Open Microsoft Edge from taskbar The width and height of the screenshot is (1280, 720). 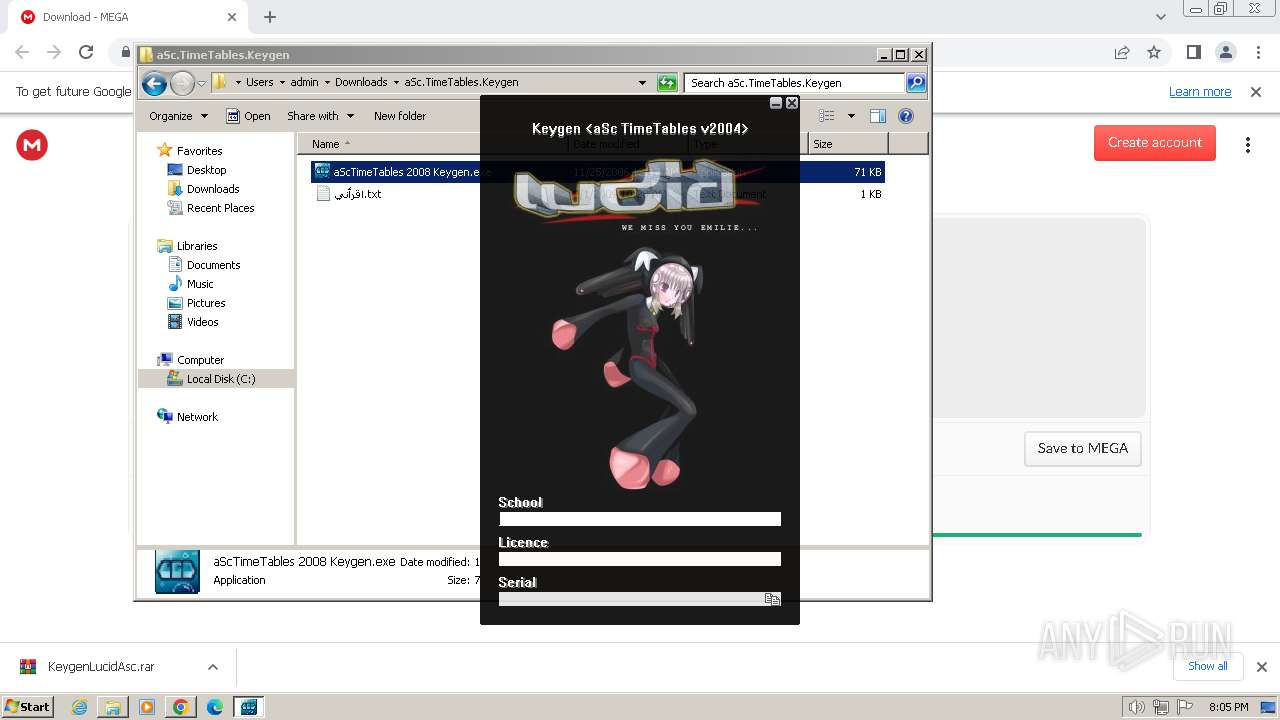click(214, 707)
